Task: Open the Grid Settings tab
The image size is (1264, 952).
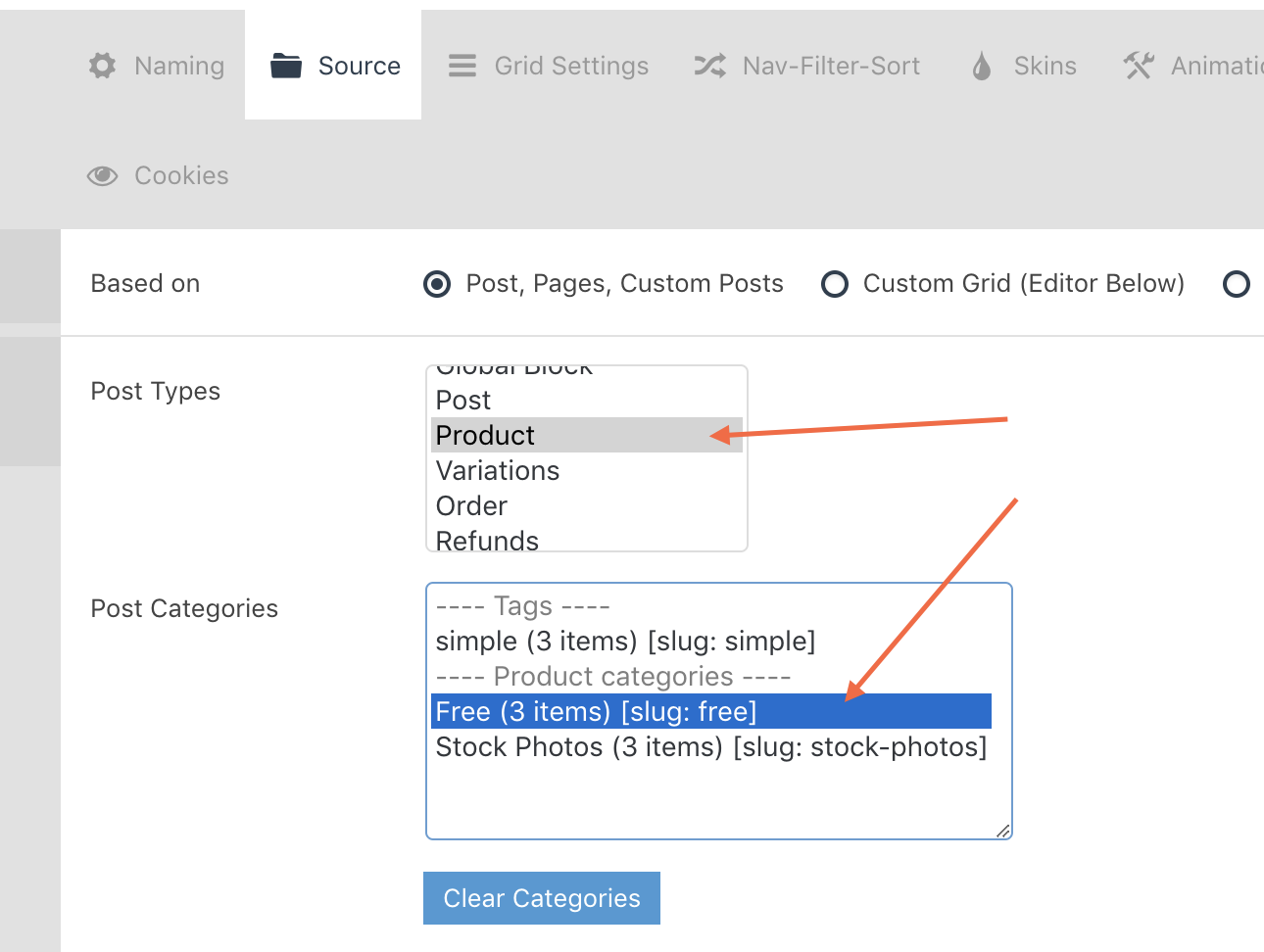Action: pos(571,66)
